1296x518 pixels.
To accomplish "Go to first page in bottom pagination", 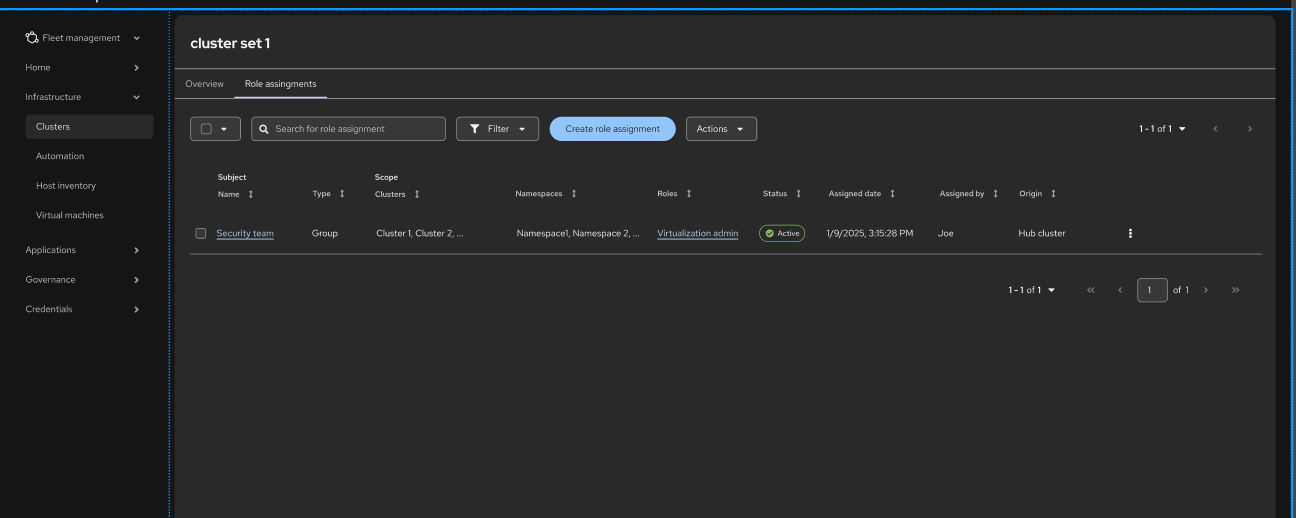I will coord(1091,290).
